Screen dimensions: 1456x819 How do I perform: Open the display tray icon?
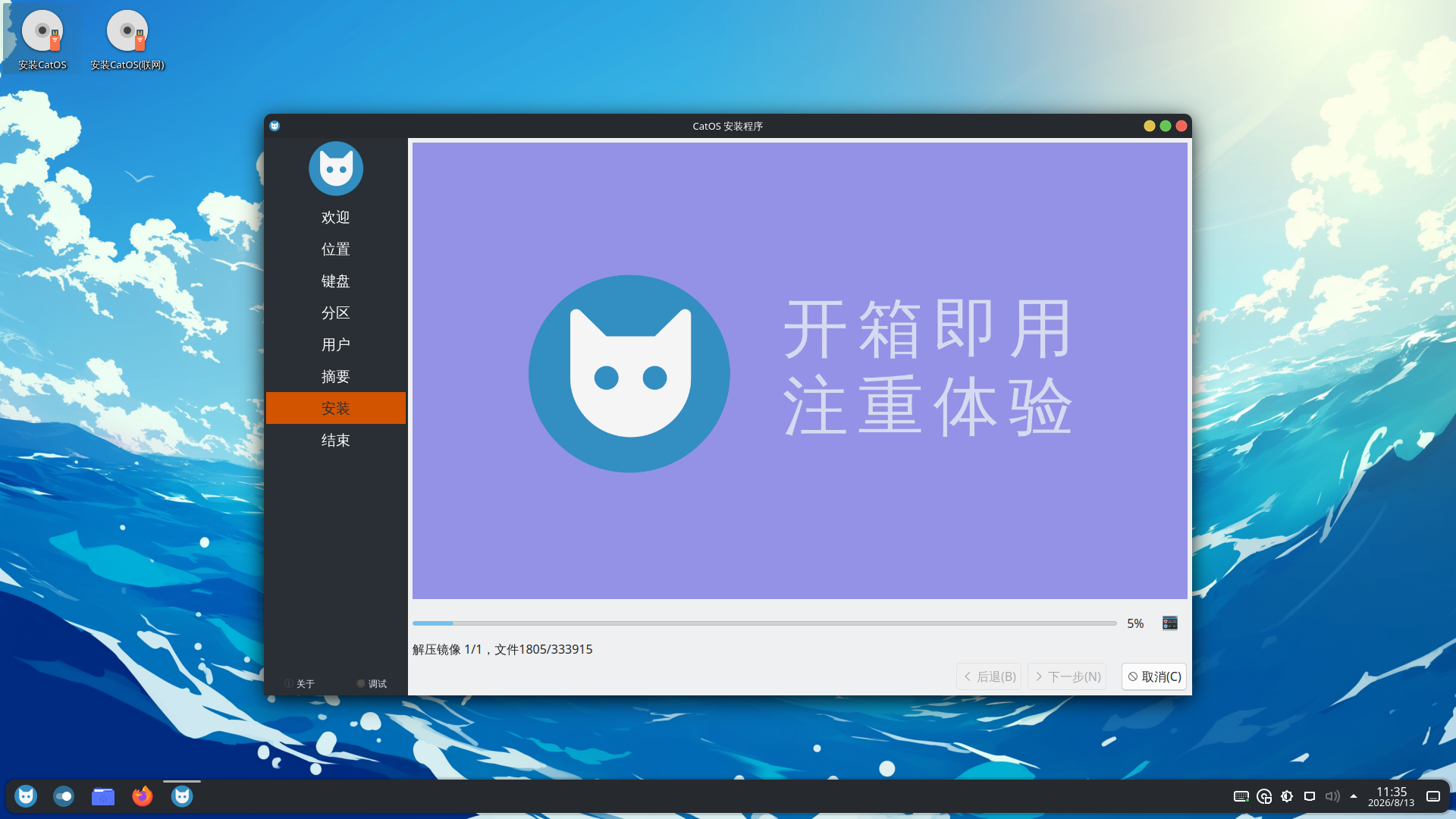[x=1310, y=796]
